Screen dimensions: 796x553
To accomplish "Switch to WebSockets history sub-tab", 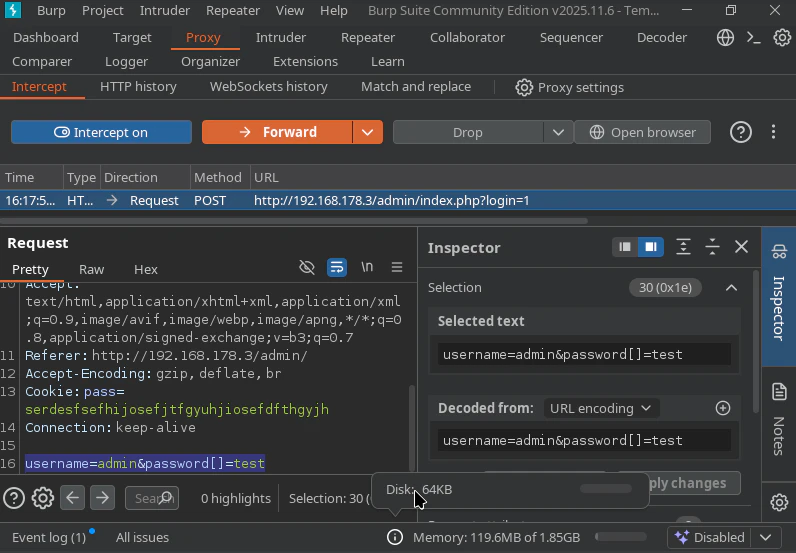I will tap(269, 87).
